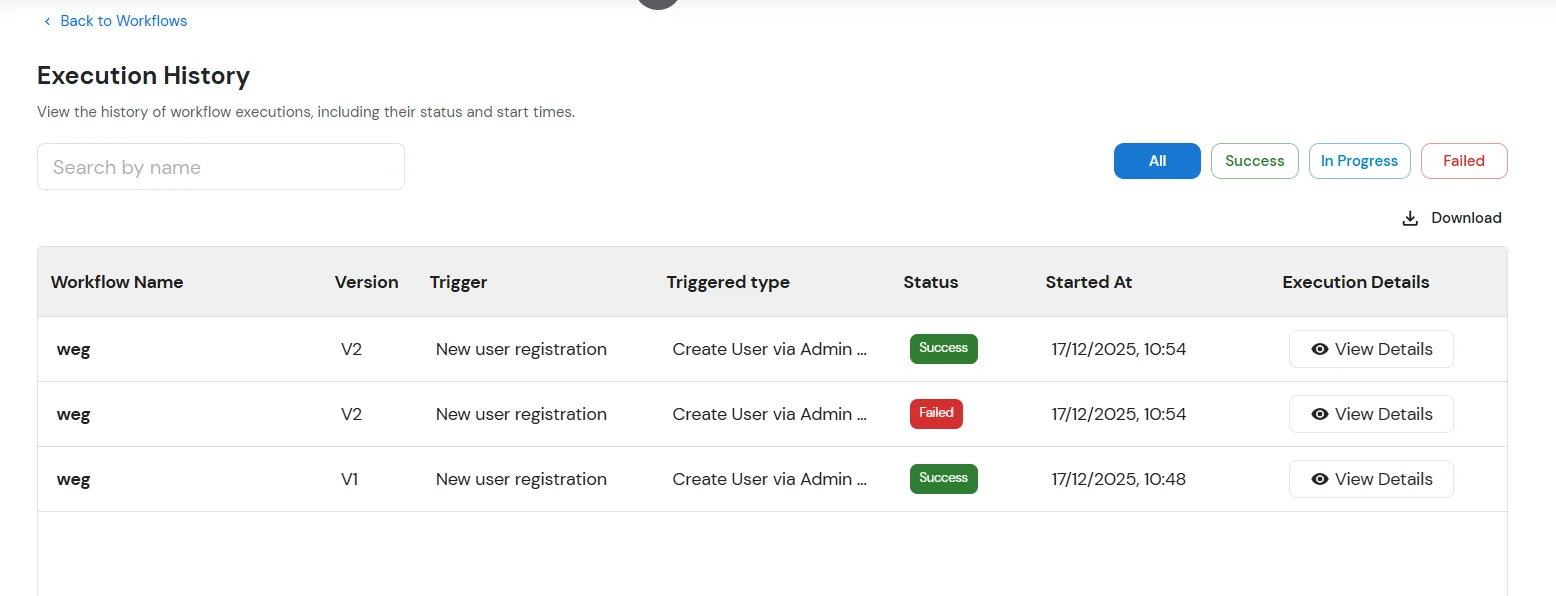Toggle the In Progress filter

pyautogui.click(x=1359, y=160)
